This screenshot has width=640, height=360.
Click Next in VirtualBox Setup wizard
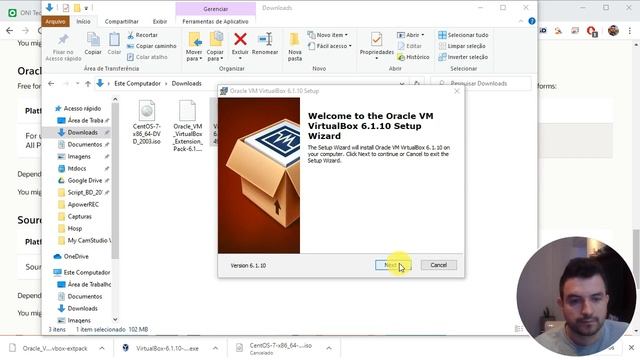pos(393,265)
